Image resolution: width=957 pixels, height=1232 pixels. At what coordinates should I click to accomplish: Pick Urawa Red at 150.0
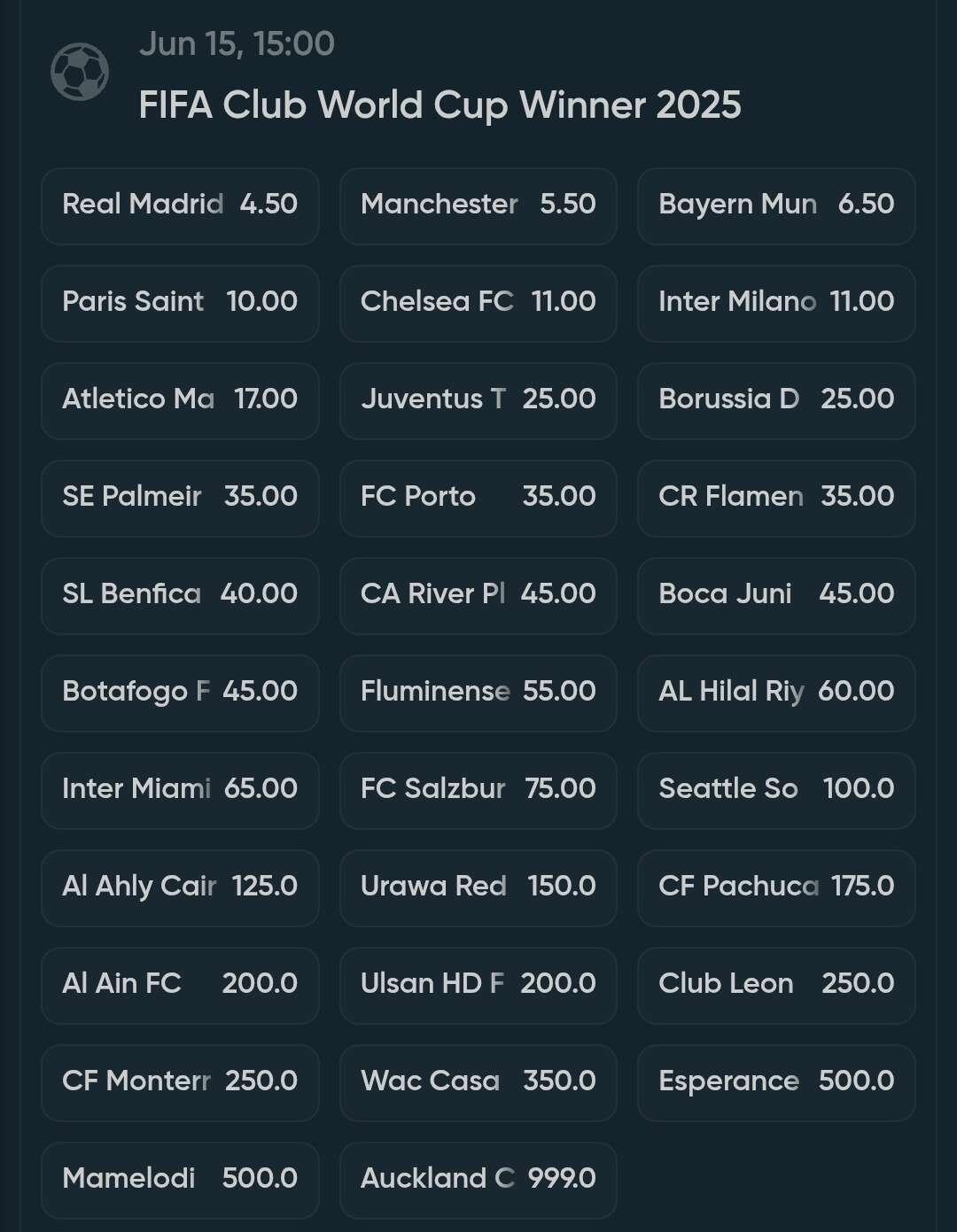(x=478, y=887)
